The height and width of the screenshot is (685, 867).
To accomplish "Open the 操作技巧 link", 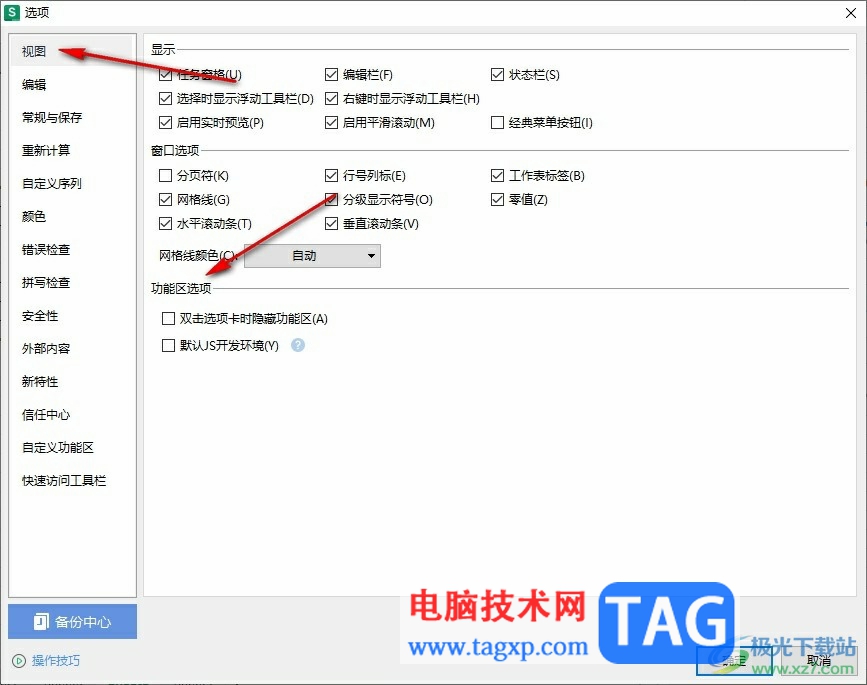I will coord(55,661).
